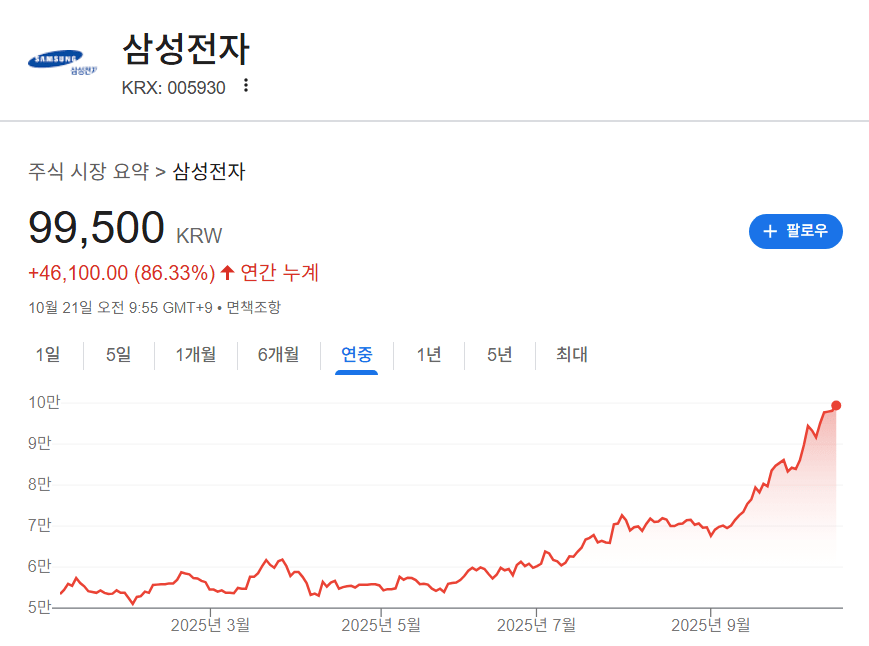
Task: Open the three-dot more options menu
Action: [x=246, y=86]
